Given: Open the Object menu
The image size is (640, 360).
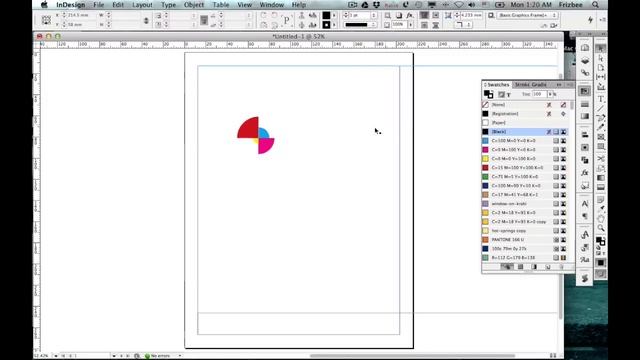Looking at the screenshot, I should [193, 5].
